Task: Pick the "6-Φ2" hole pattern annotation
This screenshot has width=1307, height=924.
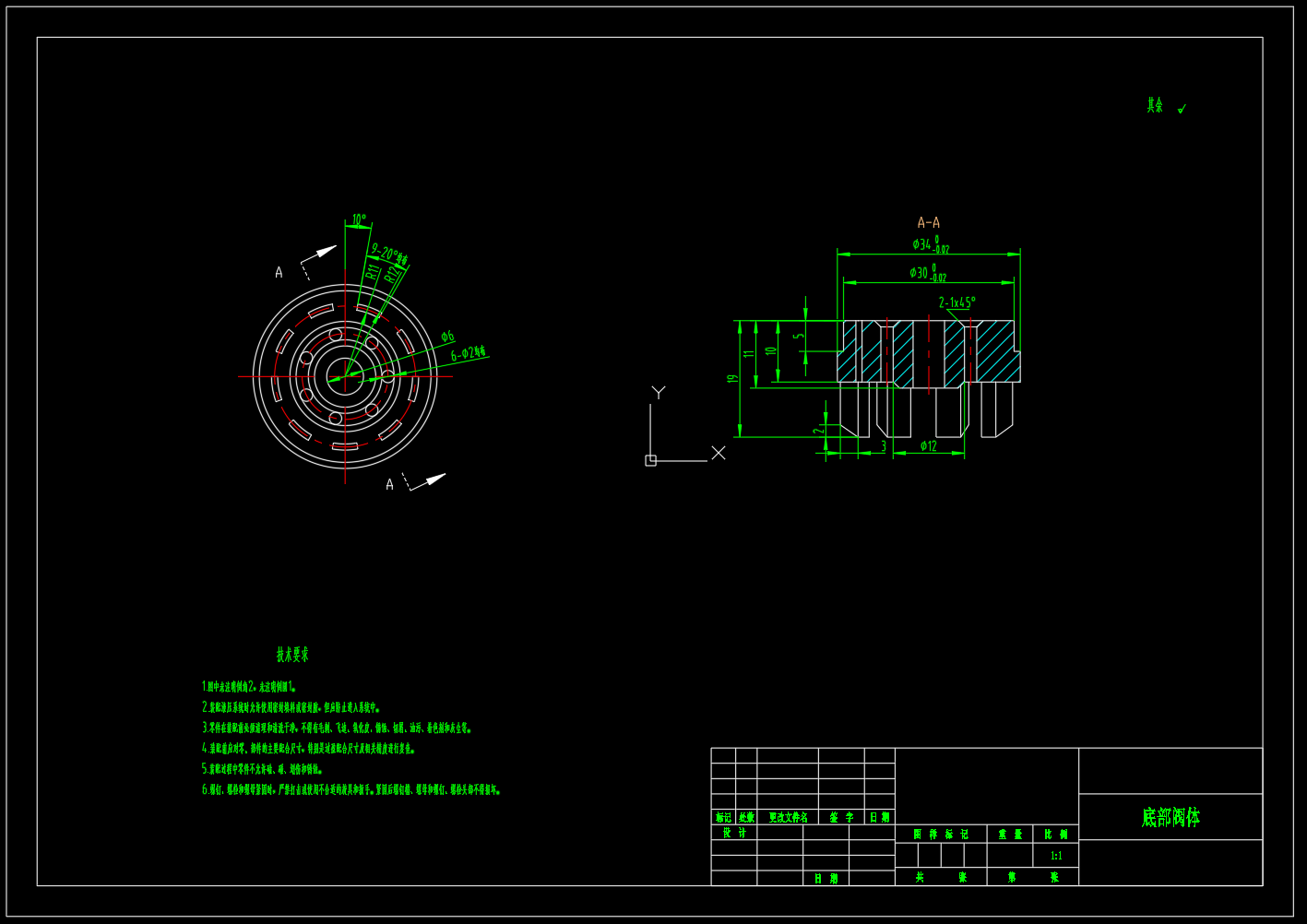Action: (x=468, y=353)
